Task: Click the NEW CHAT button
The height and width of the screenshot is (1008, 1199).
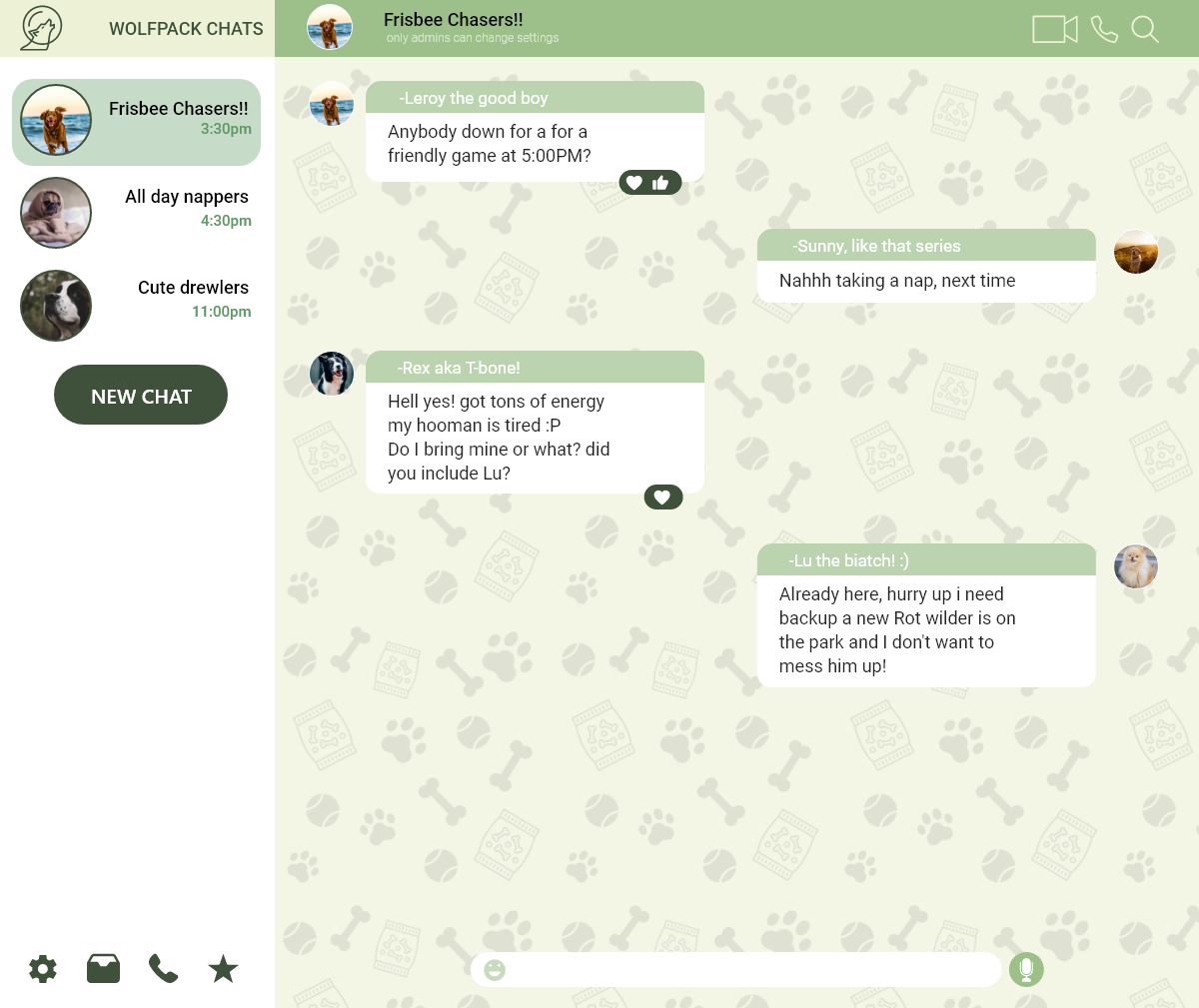Action: pyautogui.click(x=141, y=395)
